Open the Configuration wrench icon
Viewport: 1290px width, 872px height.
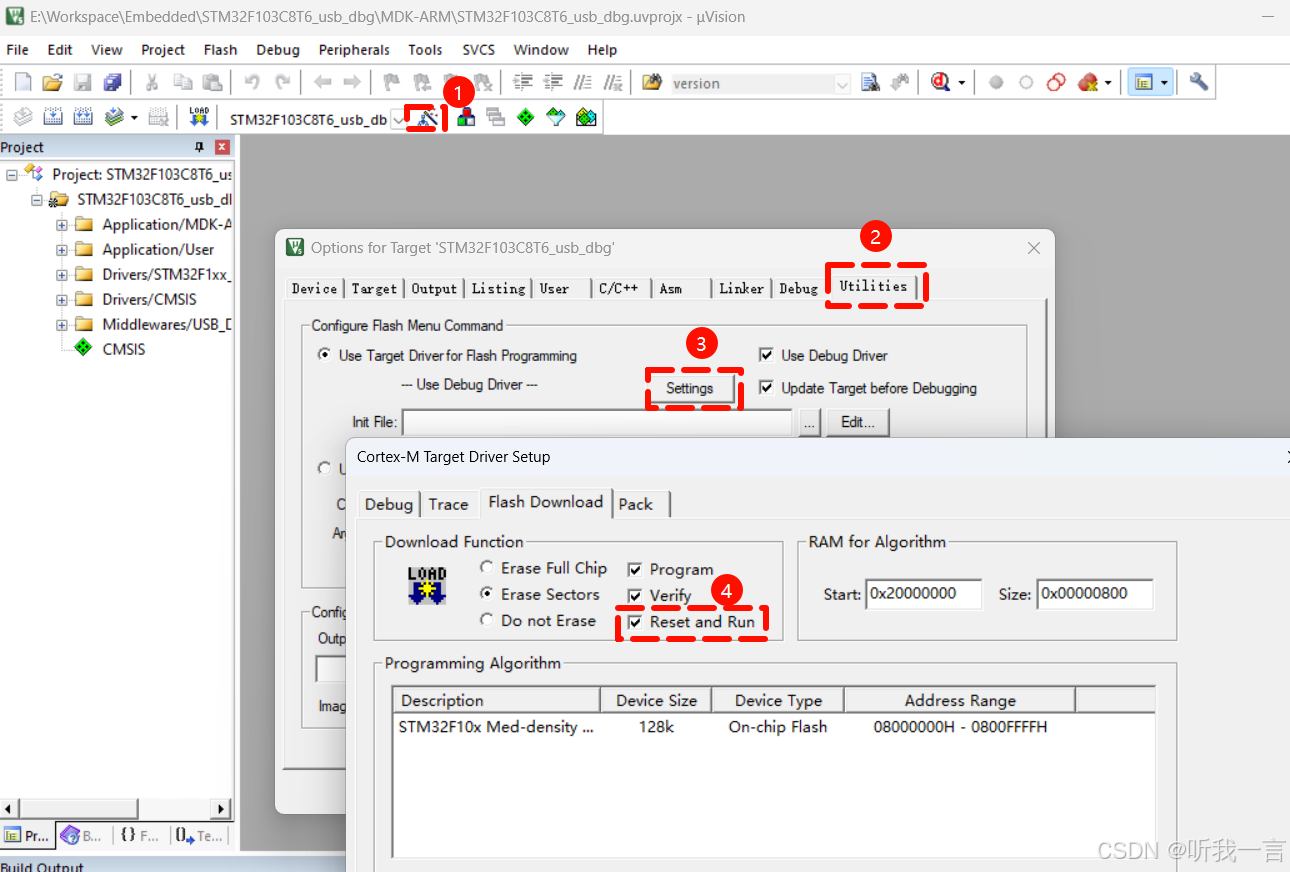point(1198,82)
